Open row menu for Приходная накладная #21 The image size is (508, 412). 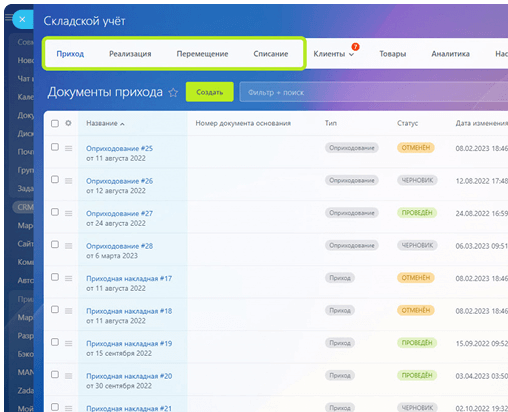pyautogui.click(x=68, y=408)
